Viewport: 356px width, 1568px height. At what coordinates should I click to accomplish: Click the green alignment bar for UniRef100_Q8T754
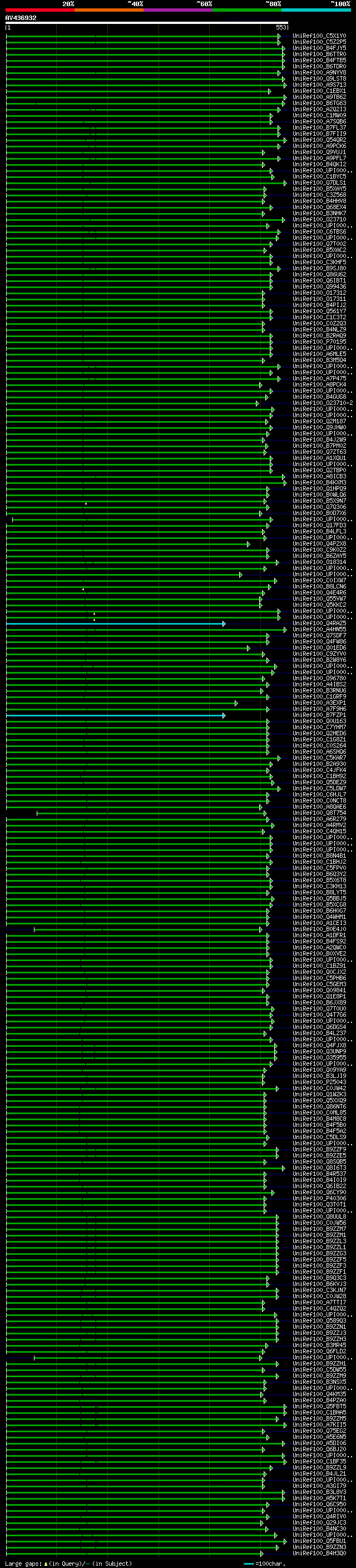[151, 813]
